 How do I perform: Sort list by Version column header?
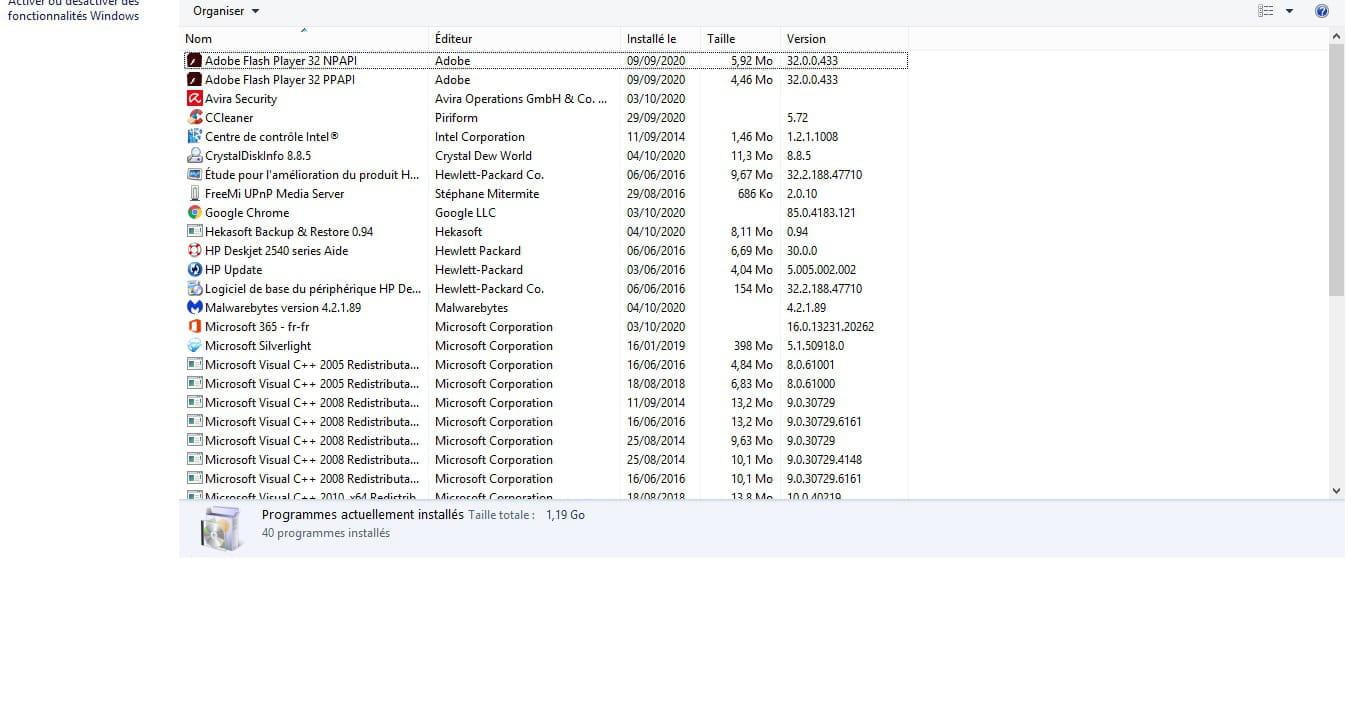[844, 39]
